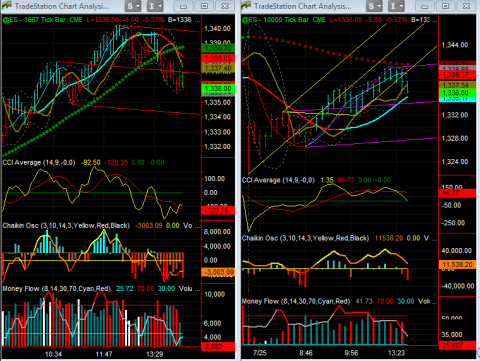Select the red 1,338.05 price marker
This screenshot has height=361, width=480.
click(218, 58)
